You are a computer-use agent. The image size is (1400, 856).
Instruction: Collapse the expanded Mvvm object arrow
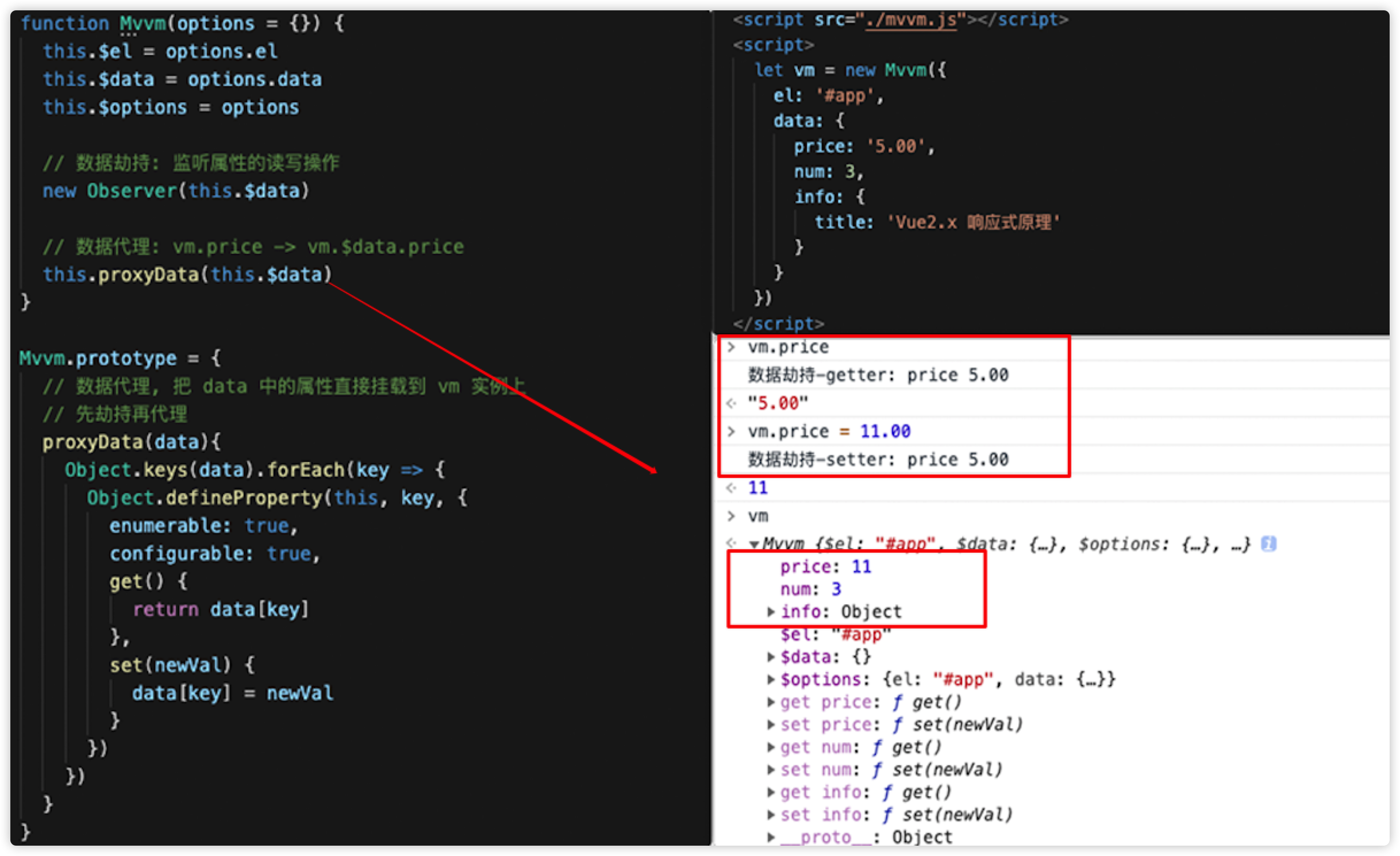[753, 545]
